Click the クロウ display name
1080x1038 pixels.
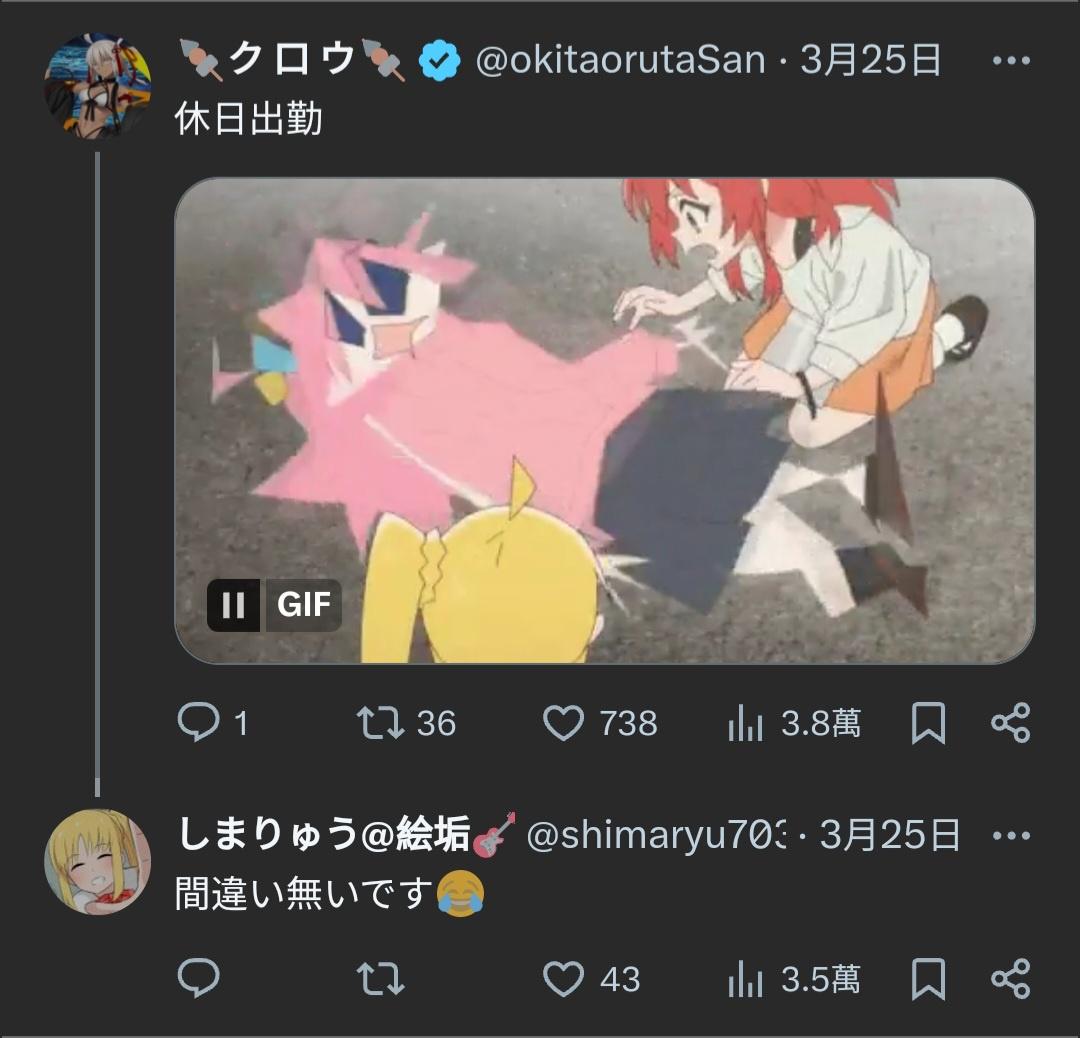point(292,61)
